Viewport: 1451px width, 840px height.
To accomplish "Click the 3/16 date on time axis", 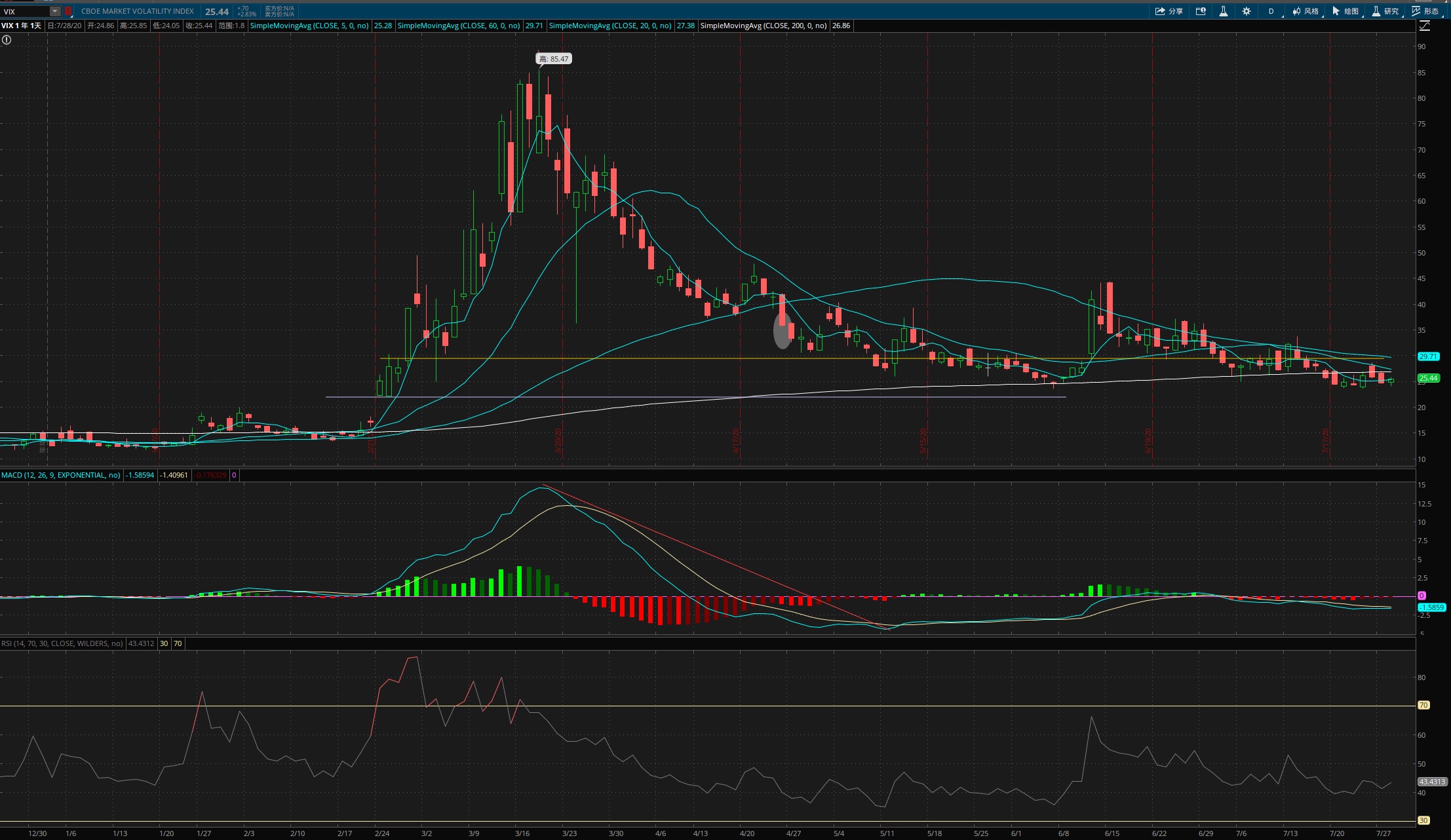I will [x=522, y=833].
